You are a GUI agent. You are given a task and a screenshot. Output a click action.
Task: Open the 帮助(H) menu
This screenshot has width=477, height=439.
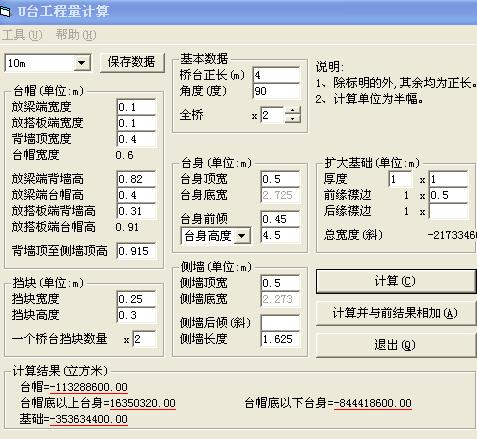(x=76, y=35)
